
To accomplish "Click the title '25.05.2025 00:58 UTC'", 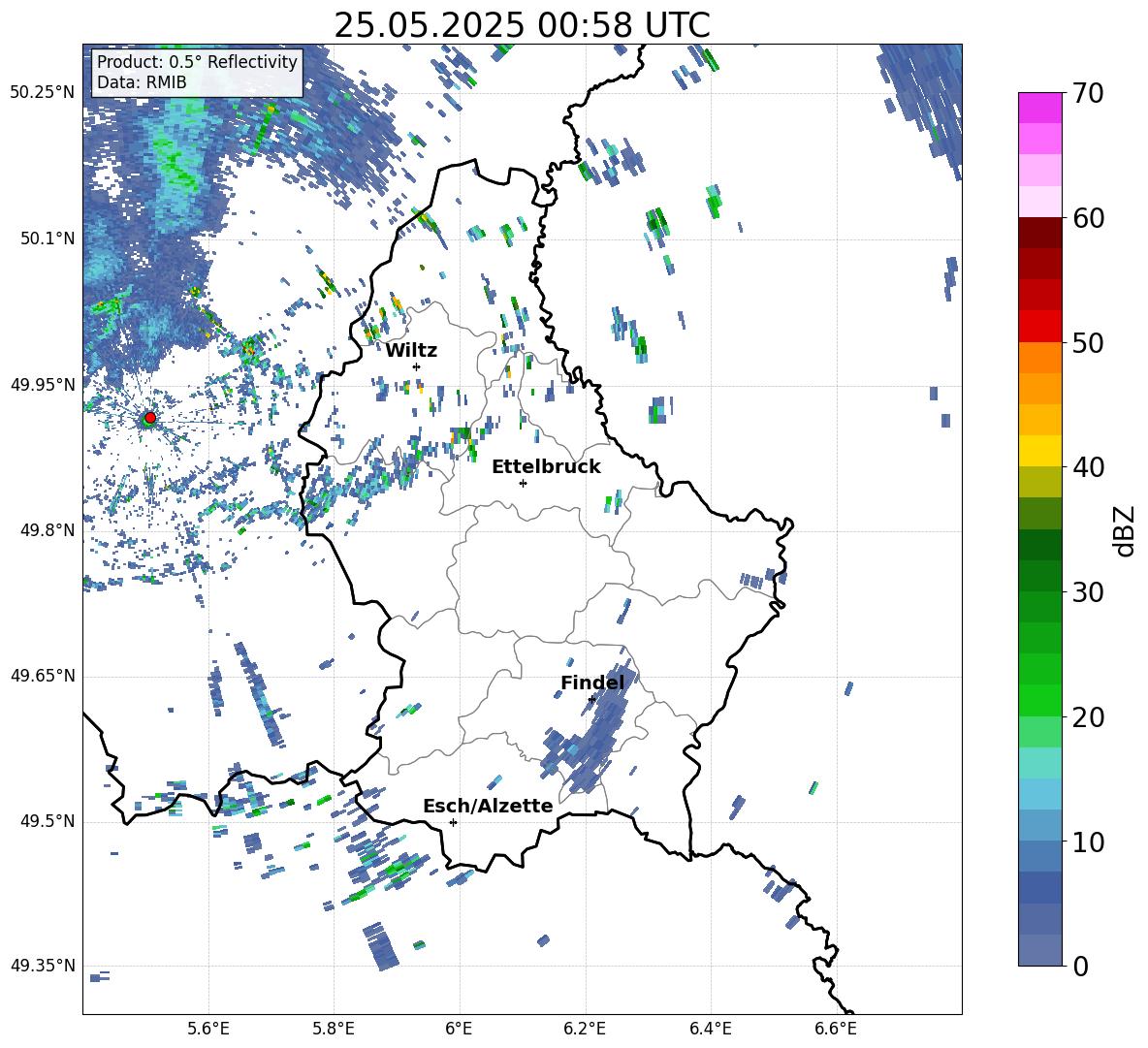I will pos(522,25).
